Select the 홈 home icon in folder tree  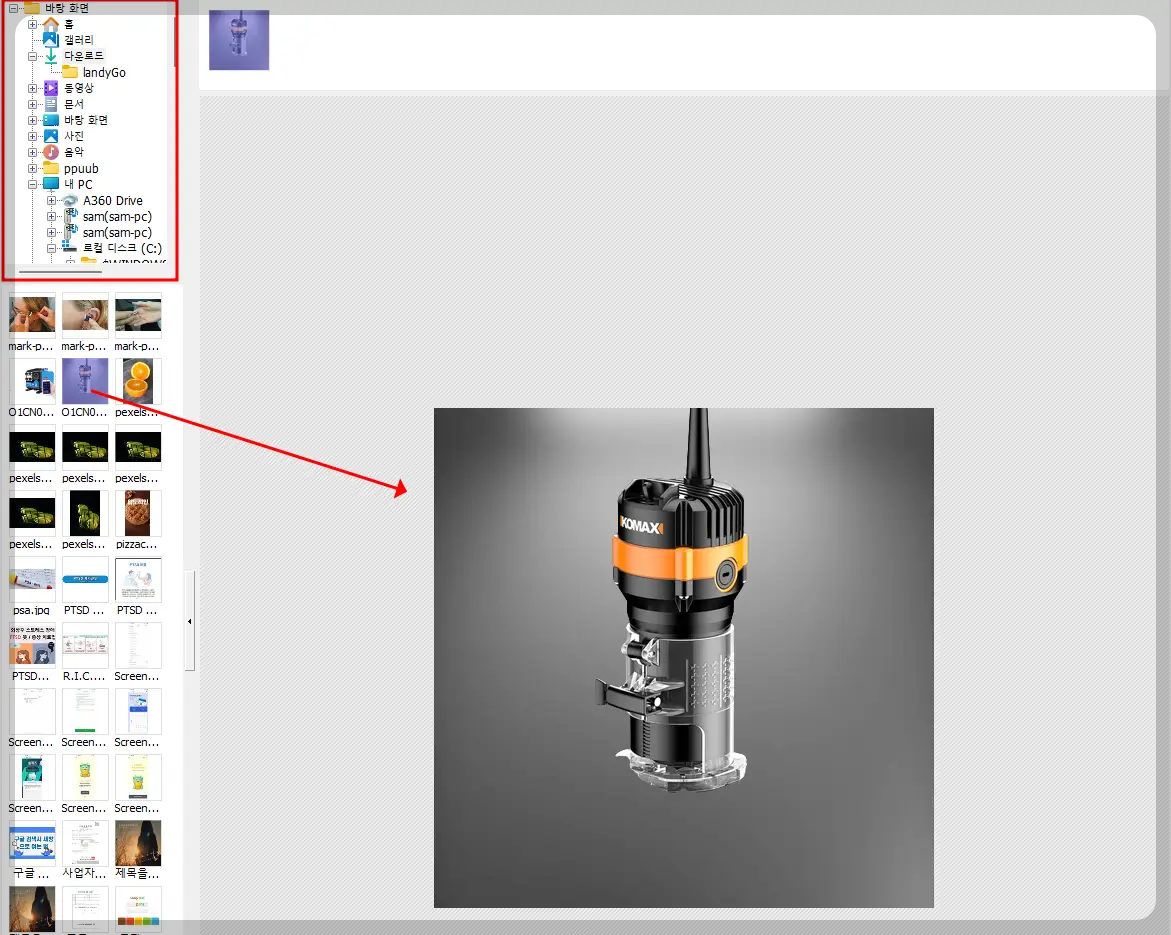coord(51,24)
